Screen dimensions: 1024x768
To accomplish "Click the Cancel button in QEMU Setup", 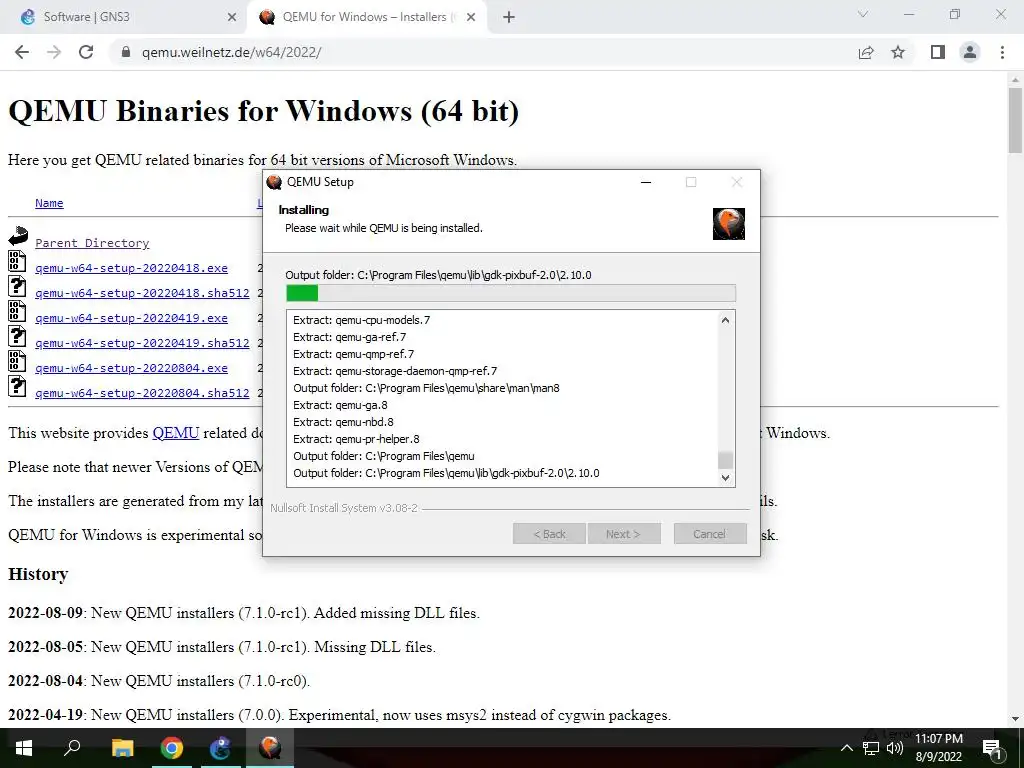I will pos(710,534).
